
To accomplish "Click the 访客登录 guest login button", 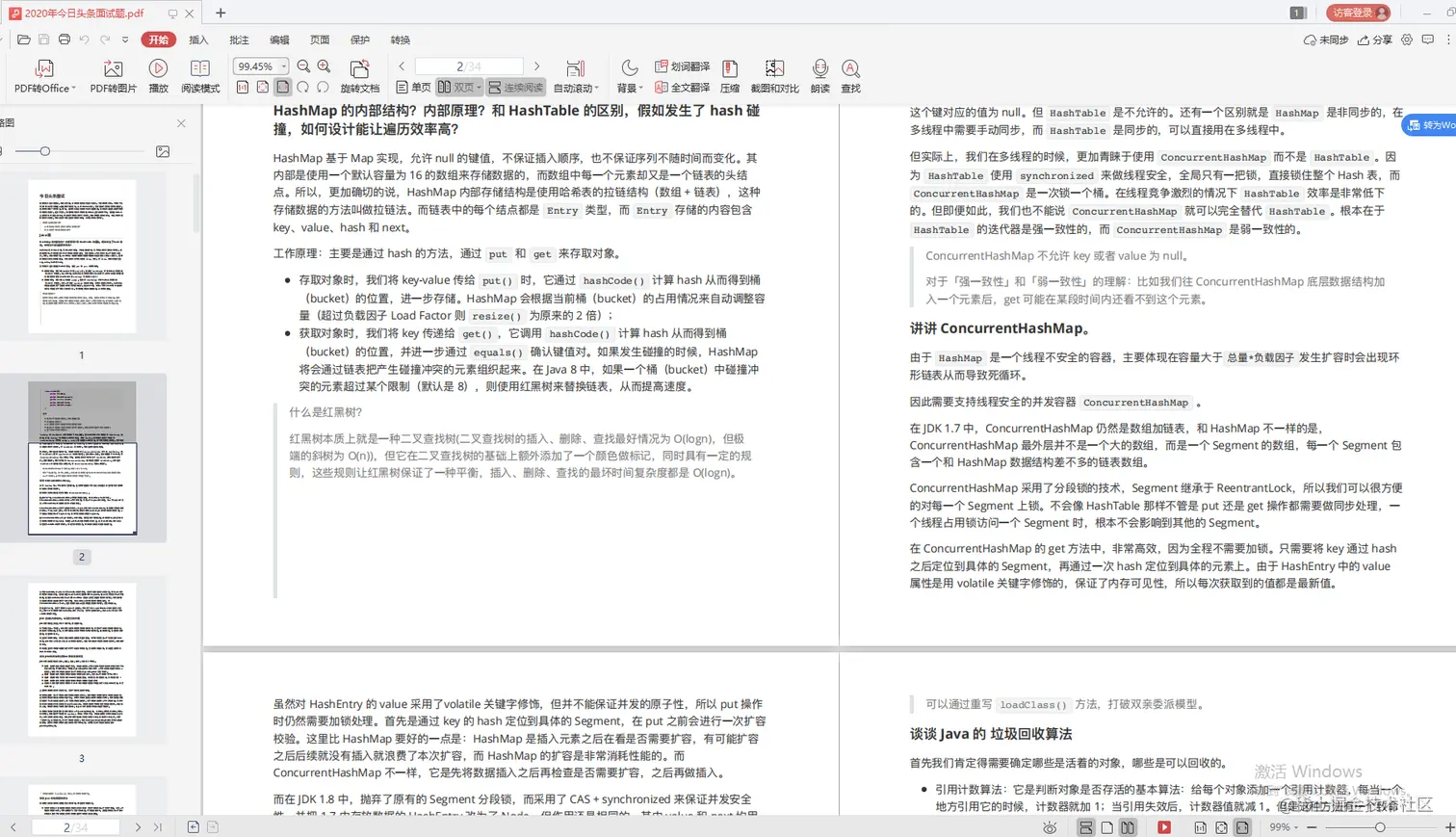I will coord(1357,13).
